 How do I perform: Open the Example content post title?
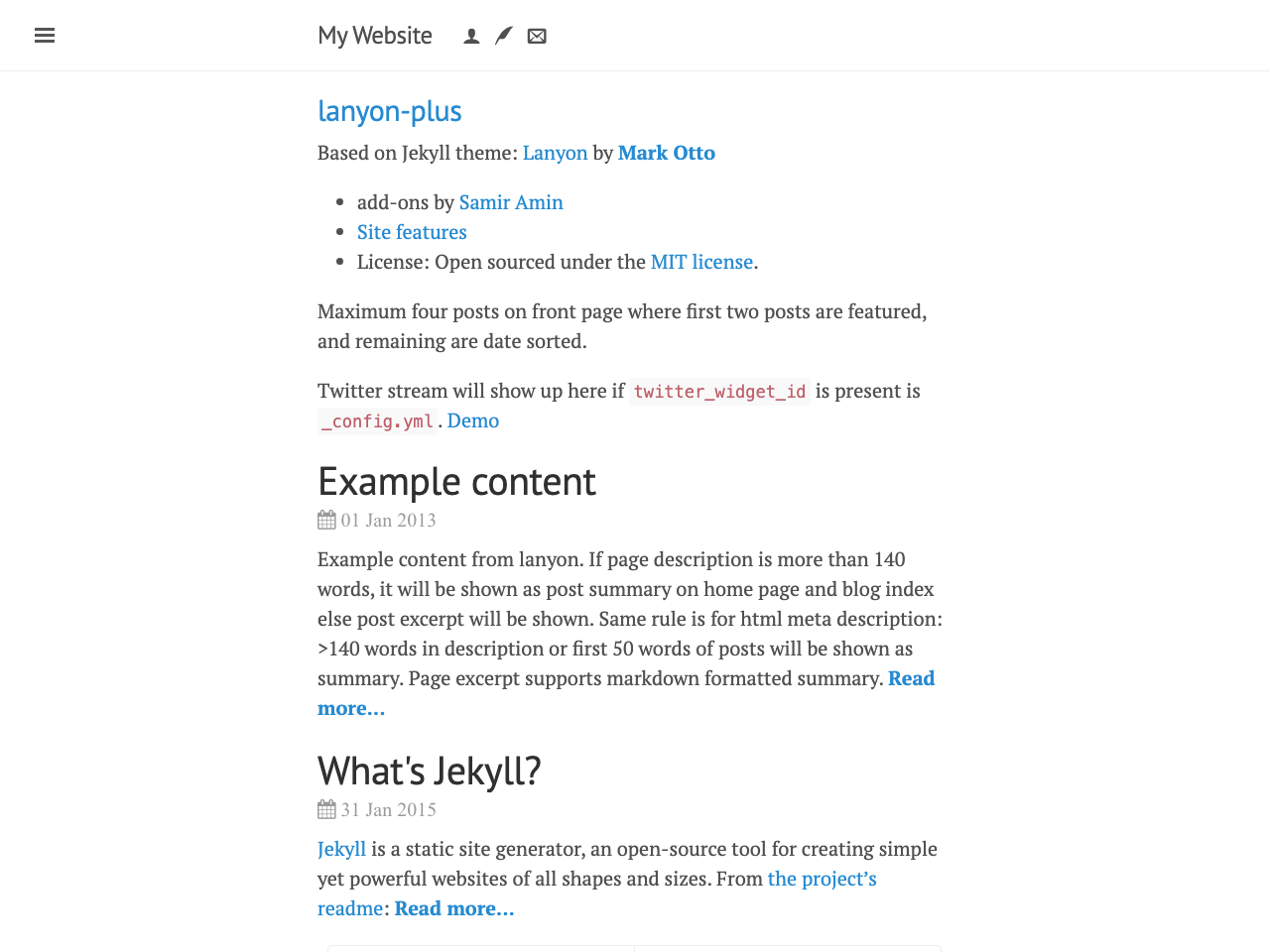456,482
